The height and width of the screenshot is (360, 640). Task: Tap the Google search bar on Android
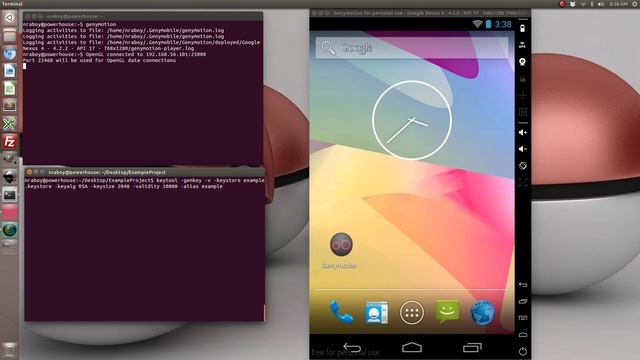(412, 48)
